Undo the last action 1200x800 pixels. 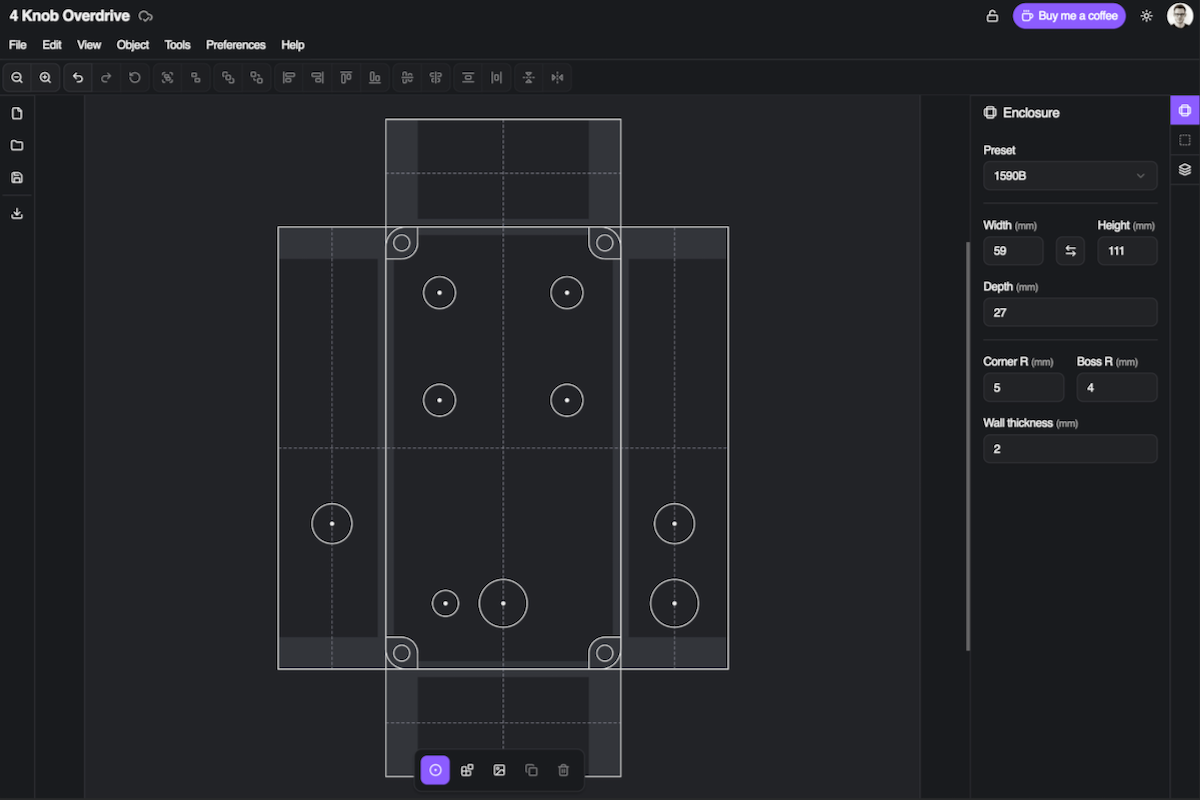[x=78, y=77]
